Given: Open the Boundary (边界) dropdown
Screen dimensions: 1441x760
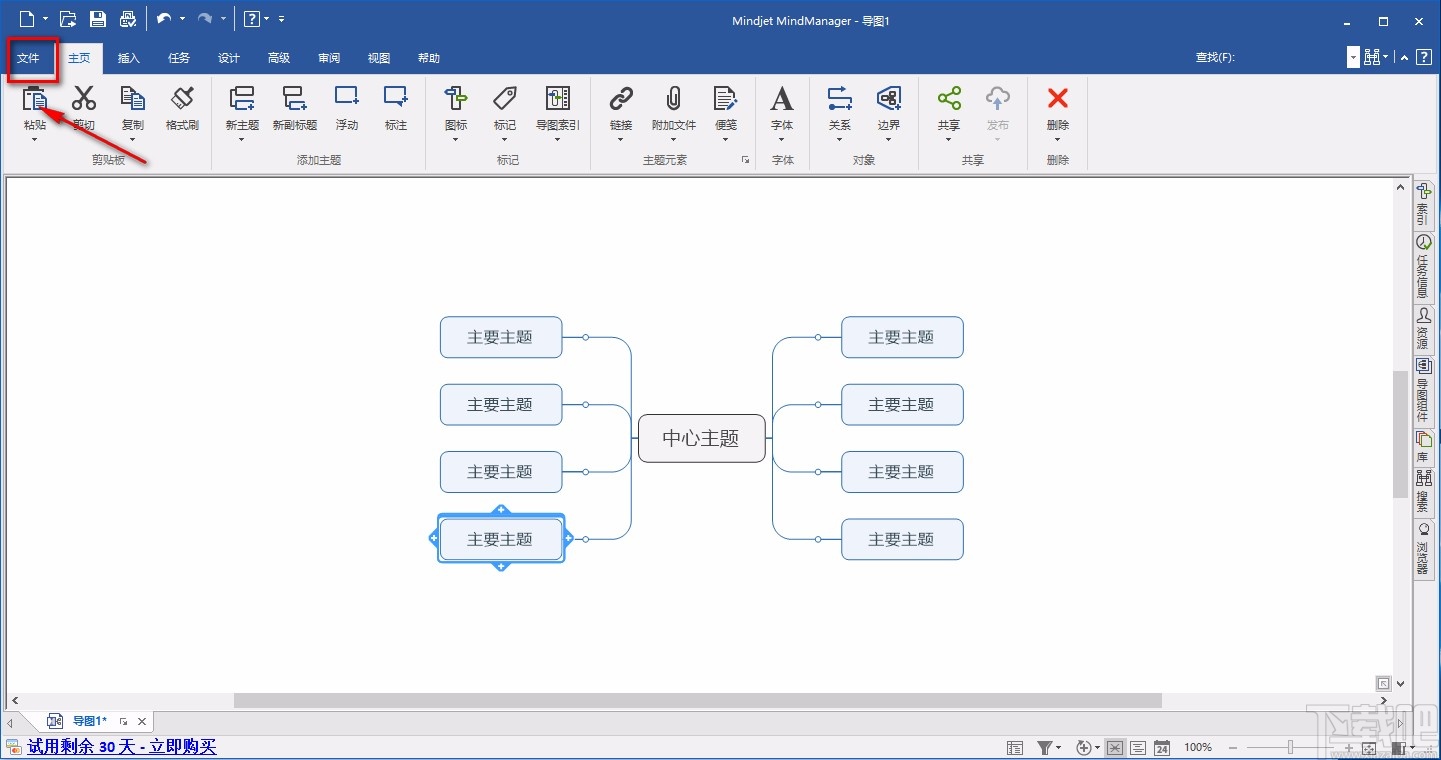Looking at the screenshot, I should click(x=889, y=140).
